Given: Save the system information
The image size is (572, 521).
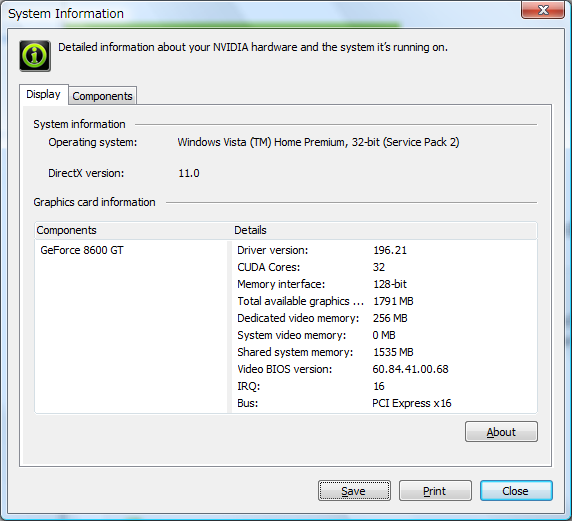Looking at the screenshot, I should (354, 491).
